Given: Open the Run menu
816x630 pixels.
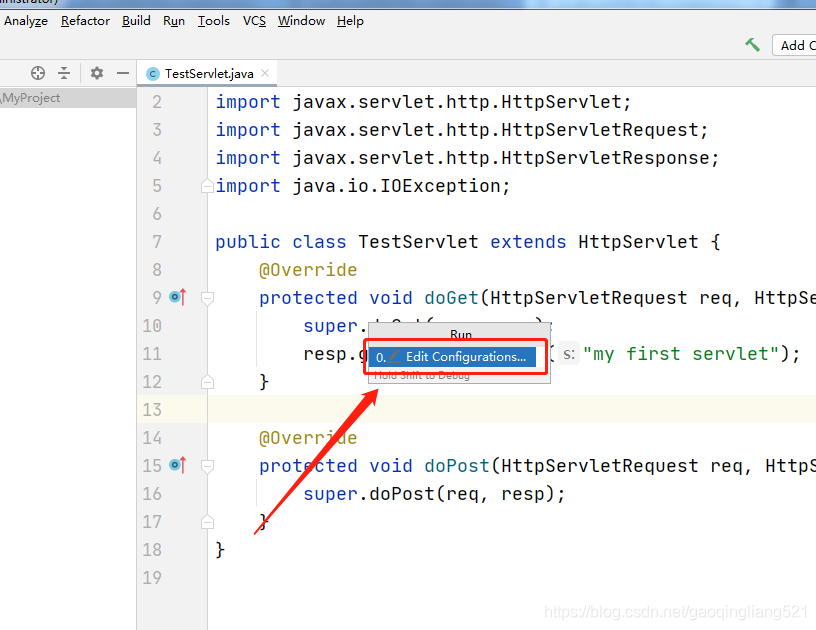Looking at the screenshot, I should coord(173,20).
